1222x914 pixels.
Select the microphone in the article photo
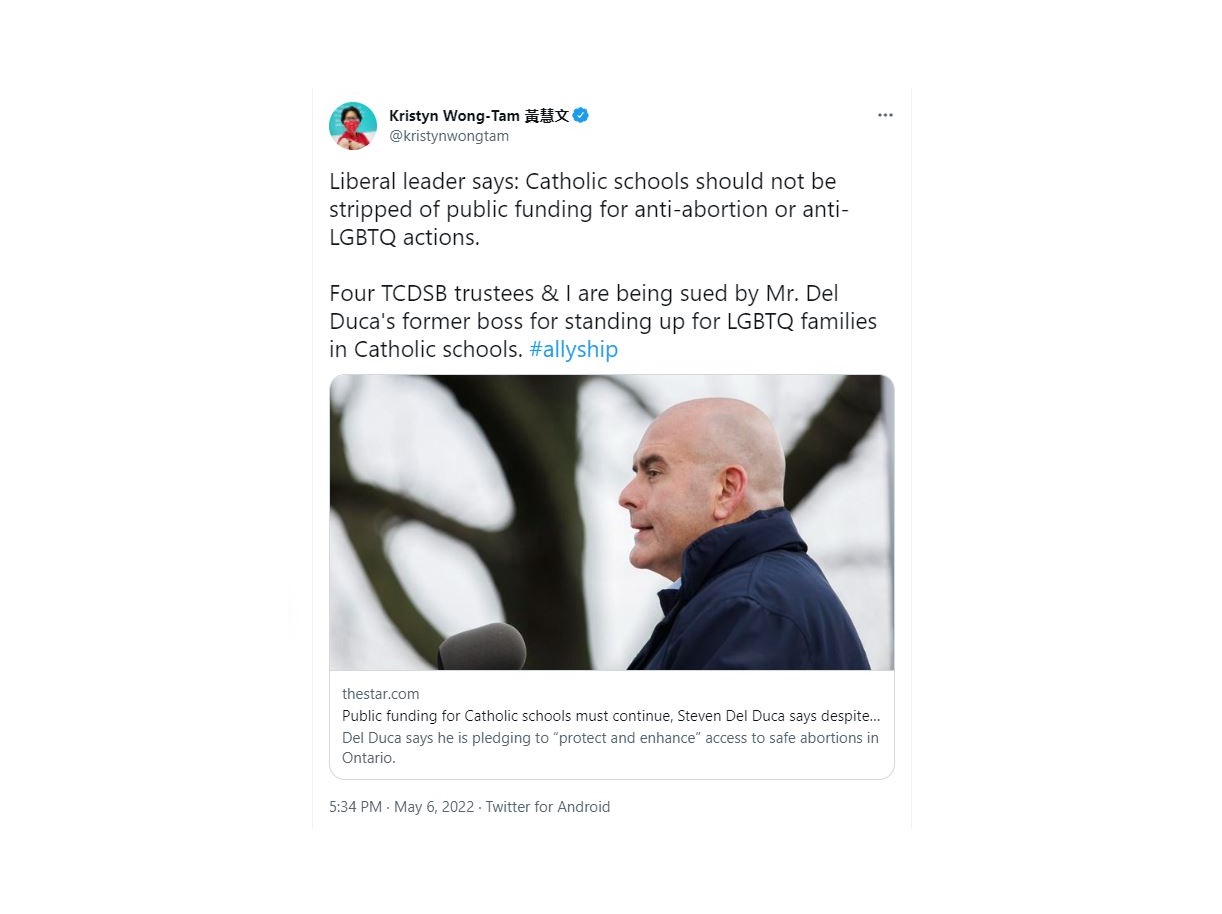click(482, 647)
